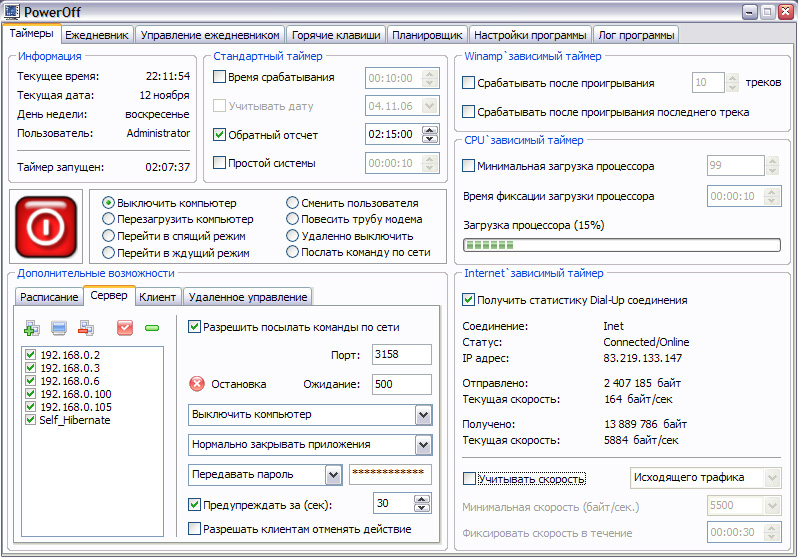Select Перезагрузить компьютер radio option

(x=109, y=219)
